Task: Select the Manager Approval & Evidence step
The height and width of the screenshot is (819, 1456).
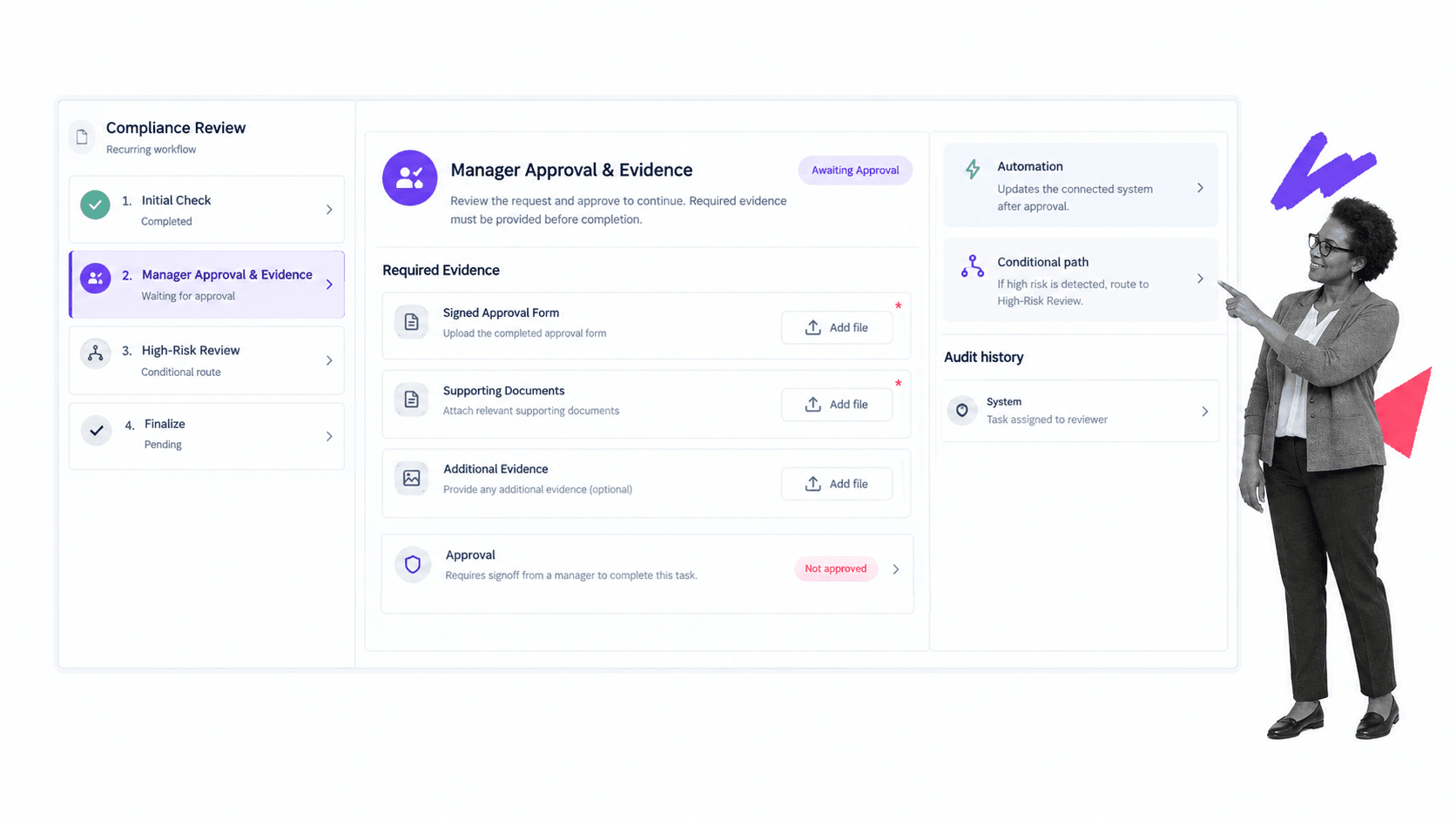Action: click(x=206, y=285)
